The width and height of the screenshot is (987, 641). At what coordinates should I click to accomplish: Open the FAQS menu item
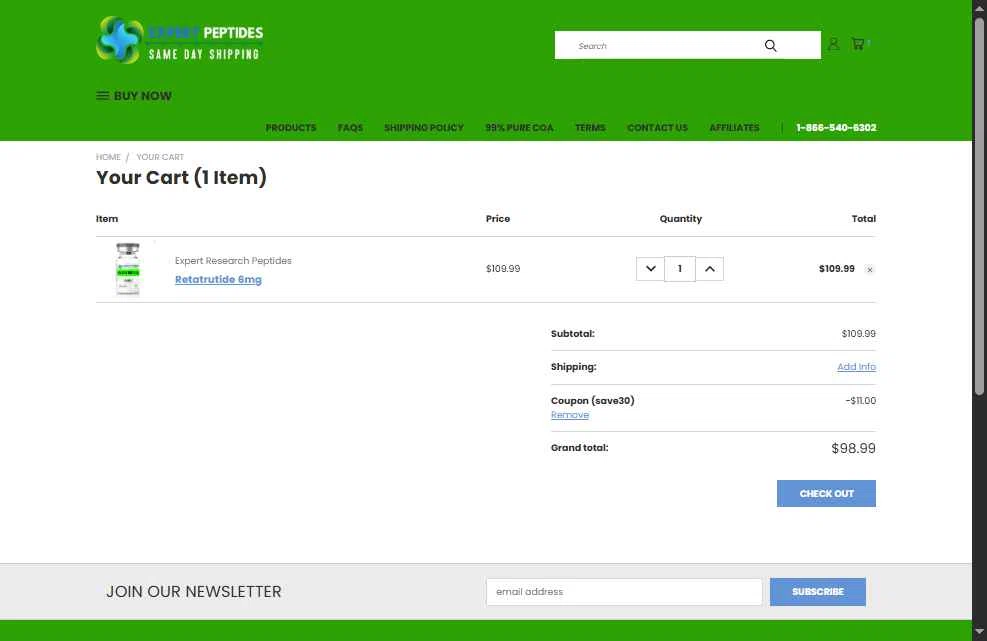tap(351, 128)
